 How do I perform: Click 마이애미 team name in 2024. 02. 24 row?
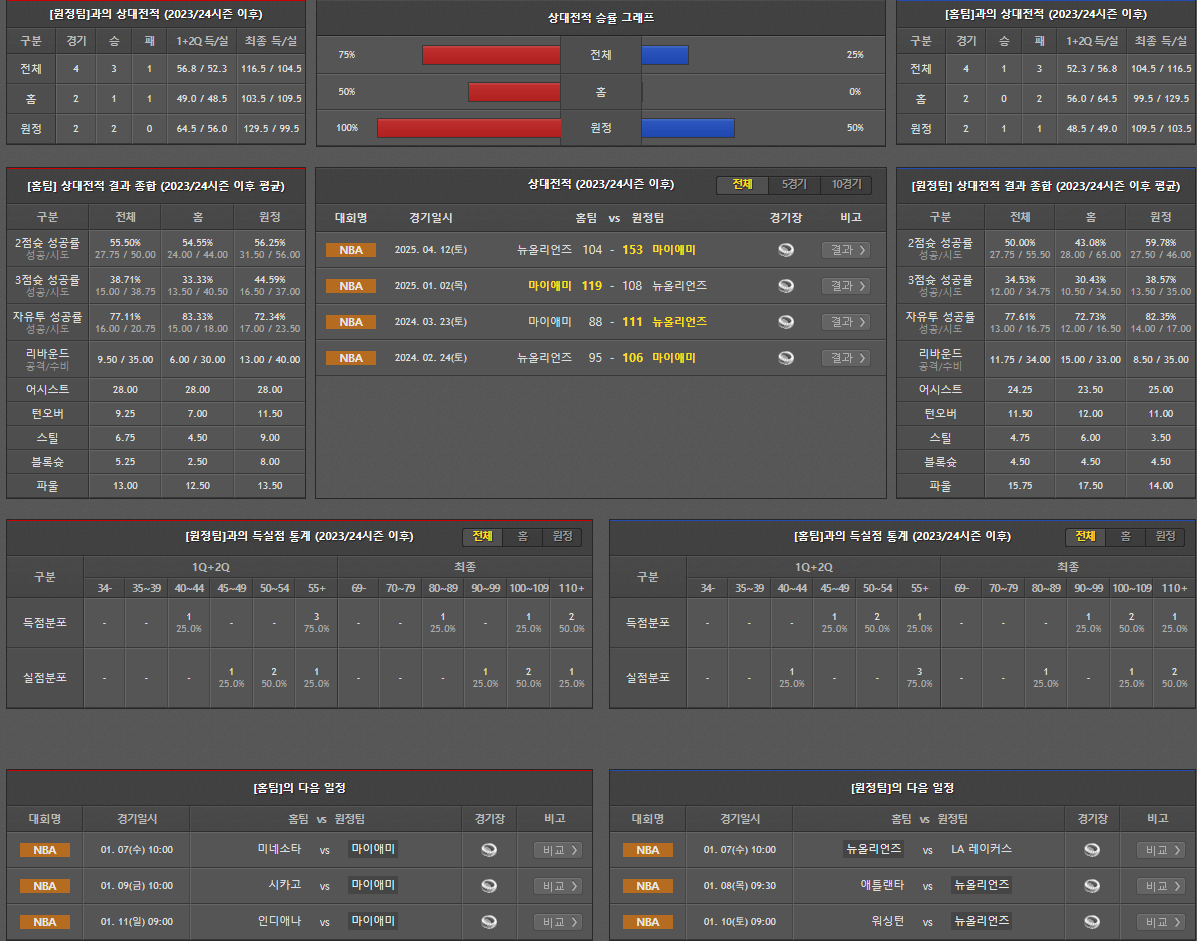tap(674, 358)
